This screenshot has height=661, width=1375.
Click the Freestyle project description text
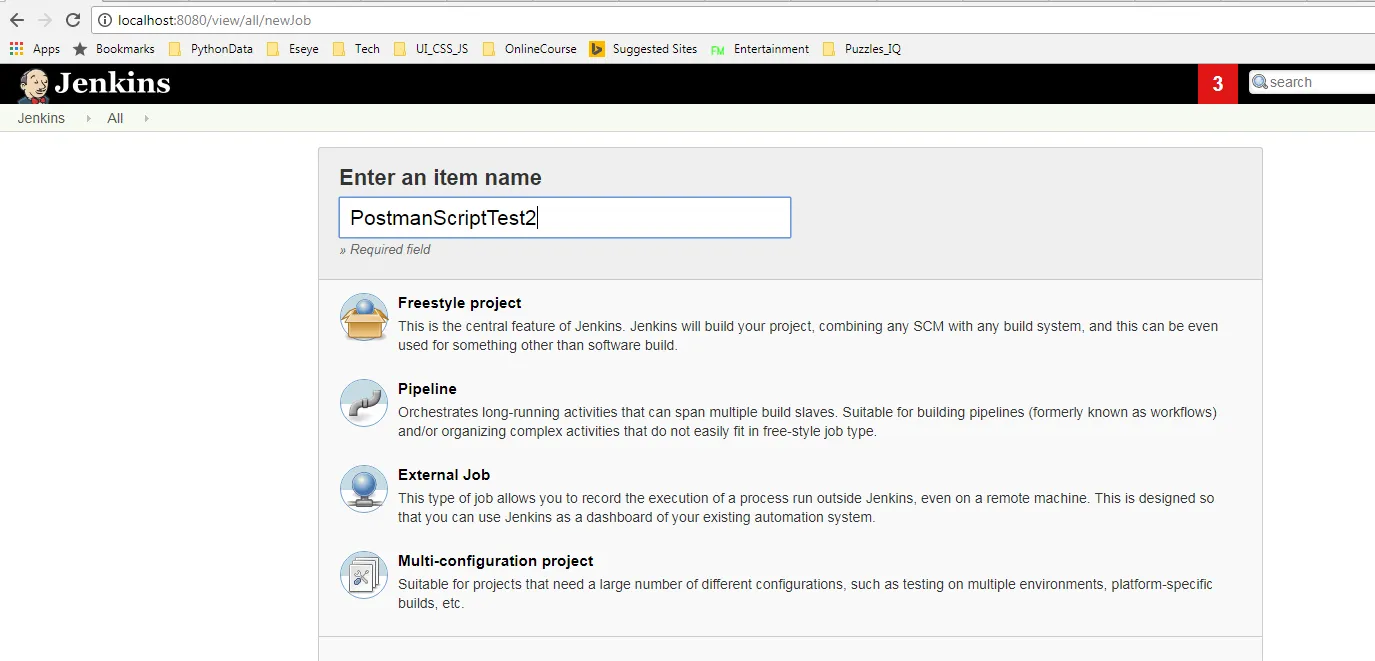(808, 336)
